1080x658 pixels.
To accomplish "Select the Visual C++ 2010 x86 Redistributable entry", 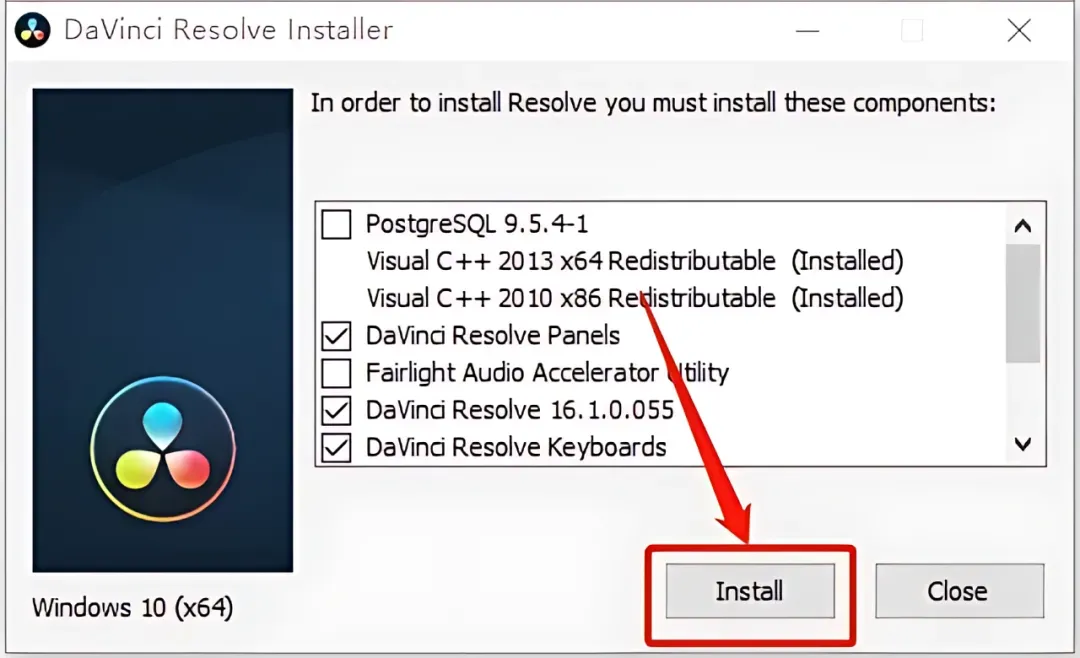I will [x=634, y=298].
